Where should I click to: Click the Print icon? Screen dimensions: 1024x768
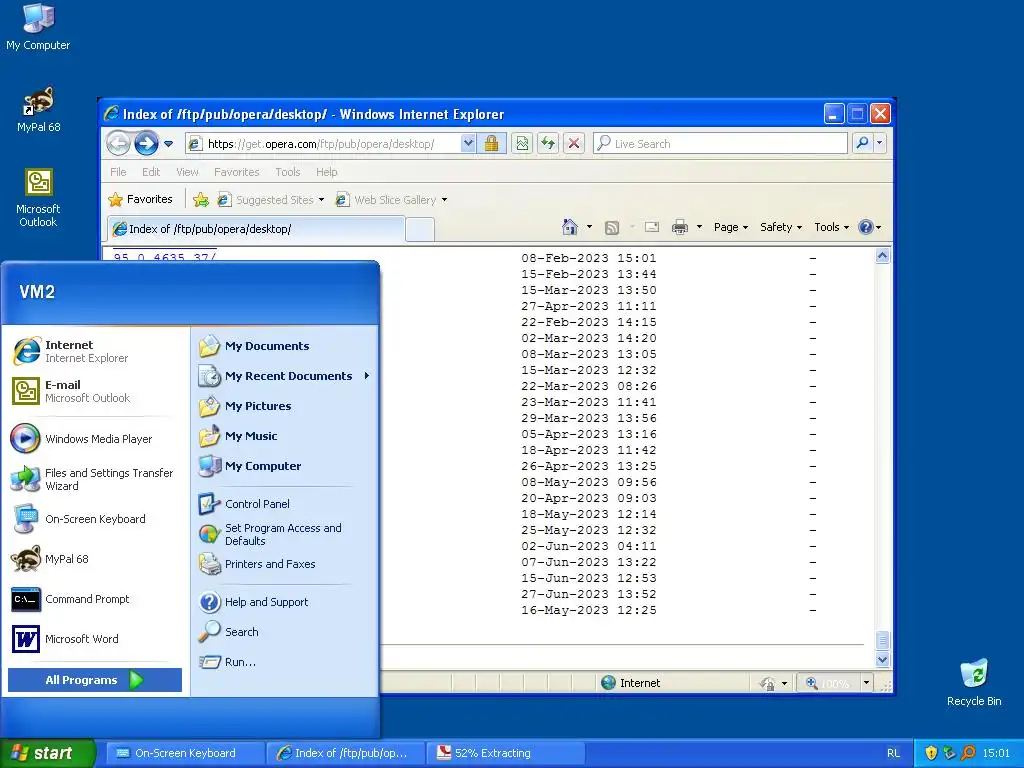point(680,227)
